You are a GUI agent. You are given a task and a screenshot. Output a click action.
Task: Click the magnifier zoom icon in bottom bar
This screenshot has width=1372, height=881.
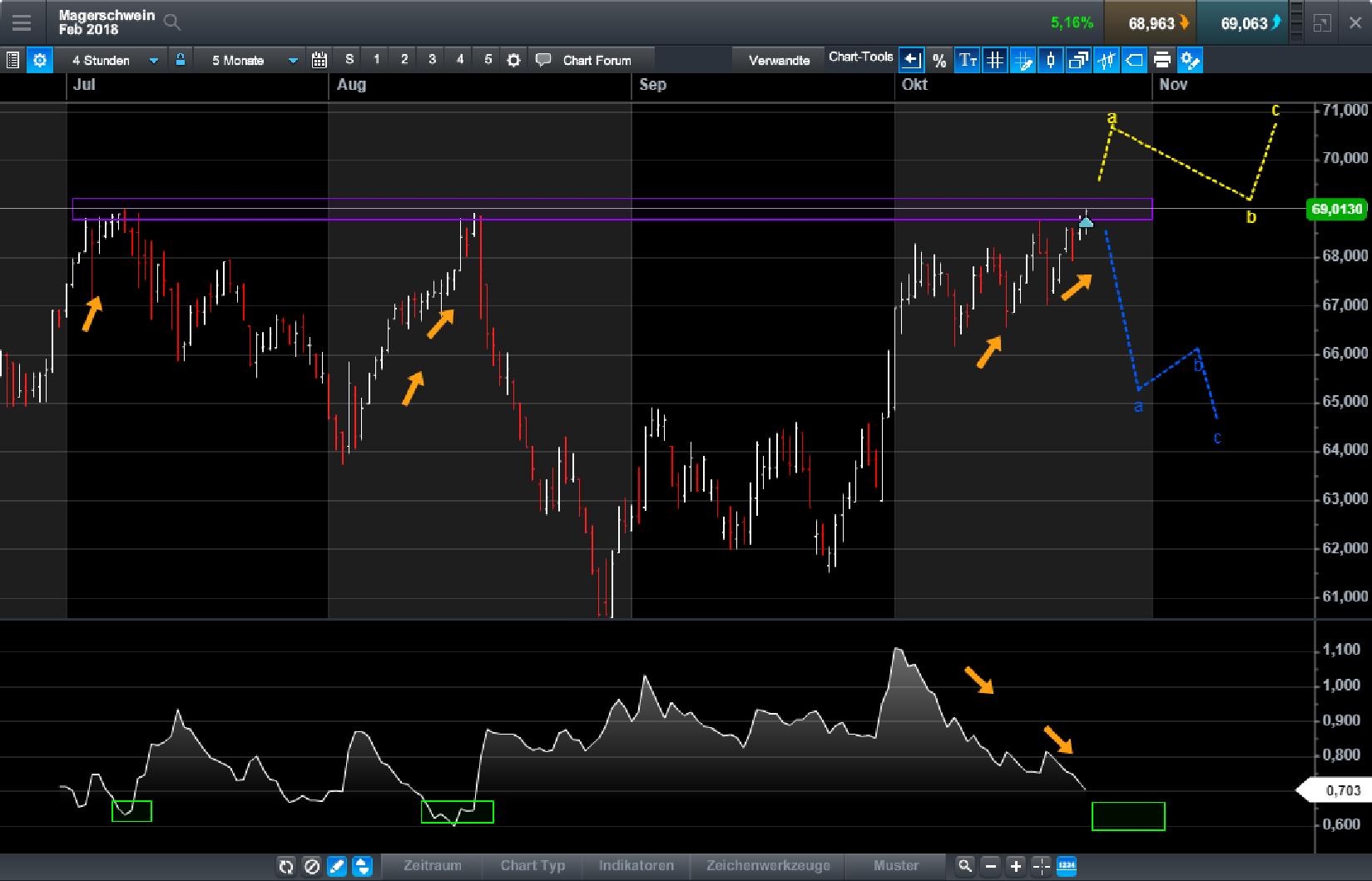[965, 866]
